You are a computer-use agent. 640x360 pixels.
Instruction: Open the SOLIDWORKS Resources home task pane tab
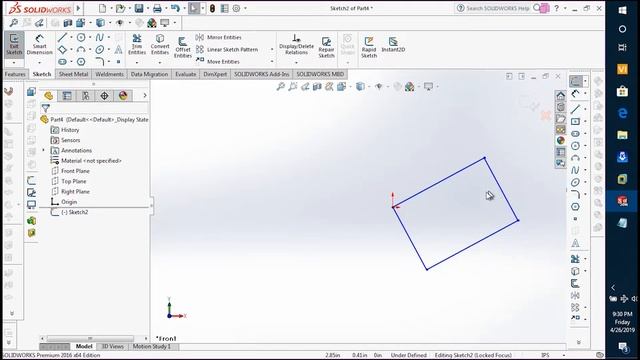[x=561, y=96]
